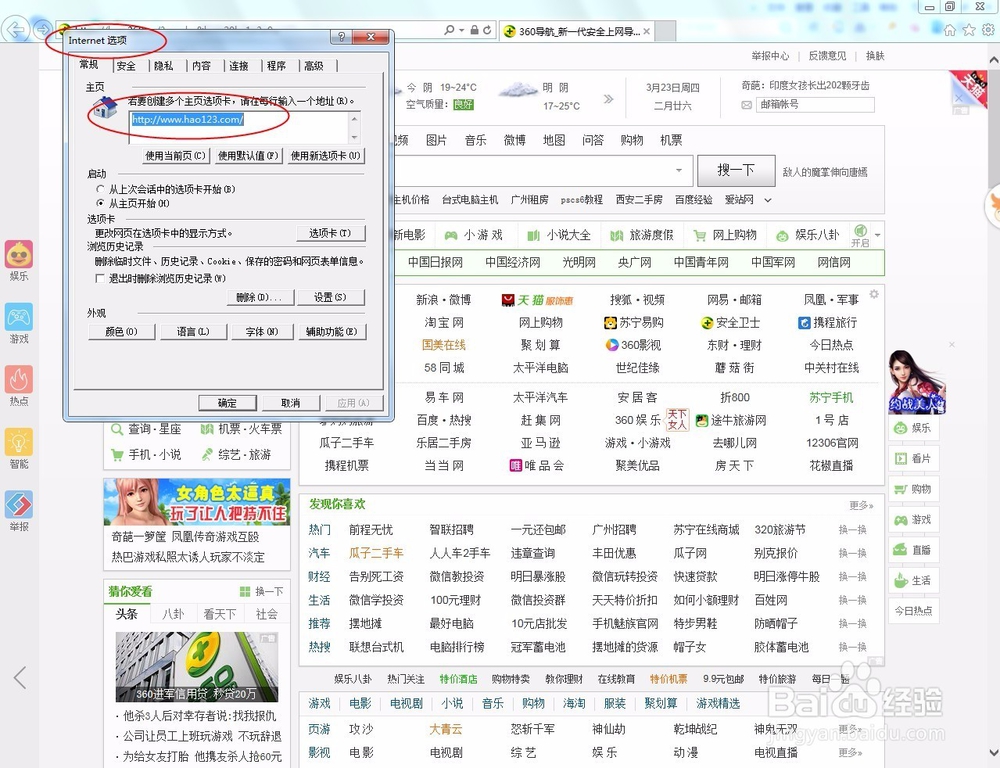This screenshot has height=768, width=1000.
Task: Click the double-arrow next weather icon
Action: (x=608, y=99)
